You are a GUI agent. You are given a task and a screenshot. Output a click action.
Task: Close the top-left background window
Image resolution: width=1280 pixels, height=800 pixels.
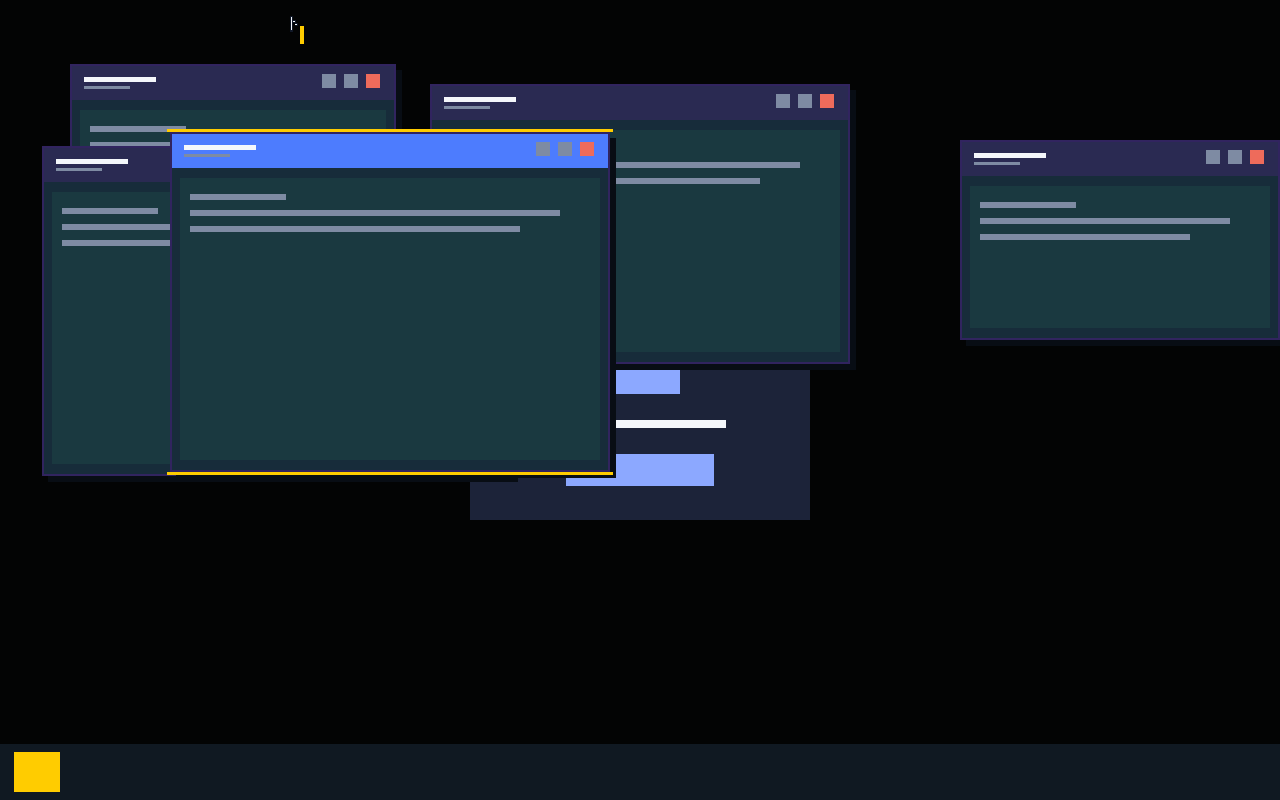tap(373, 81)
